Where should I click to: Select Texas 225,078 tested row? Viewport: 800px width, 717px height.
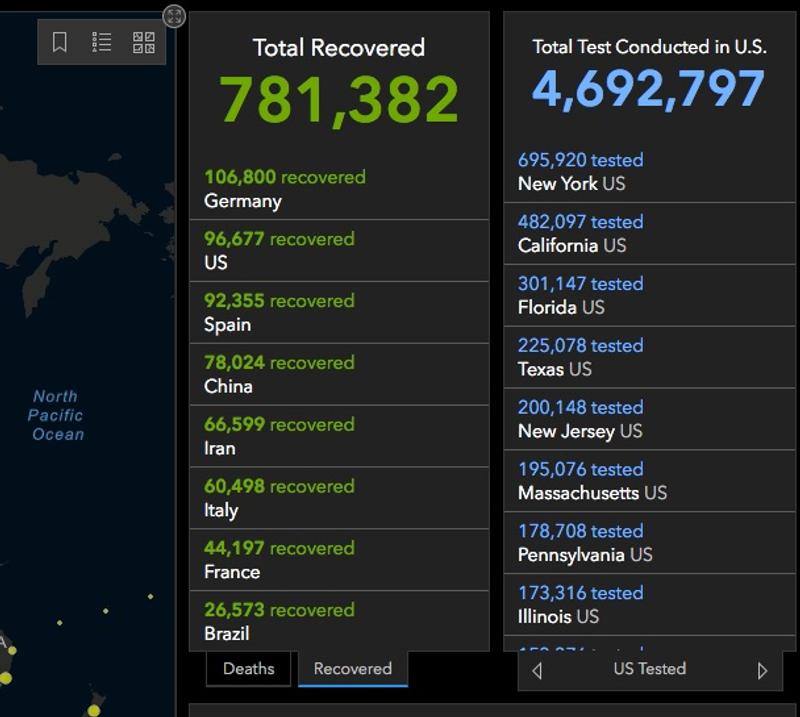pos(649,357)
